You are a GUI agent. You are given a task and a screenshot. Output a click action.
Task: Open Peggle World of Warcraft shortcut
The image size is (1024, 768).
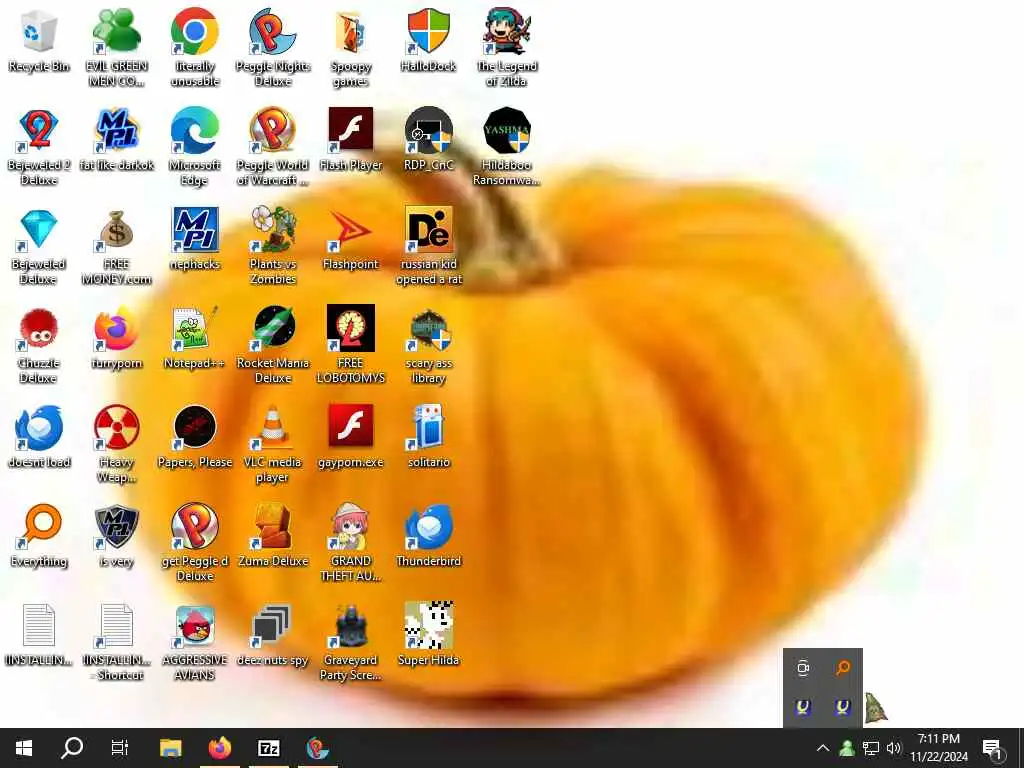(x=273, y=146)
